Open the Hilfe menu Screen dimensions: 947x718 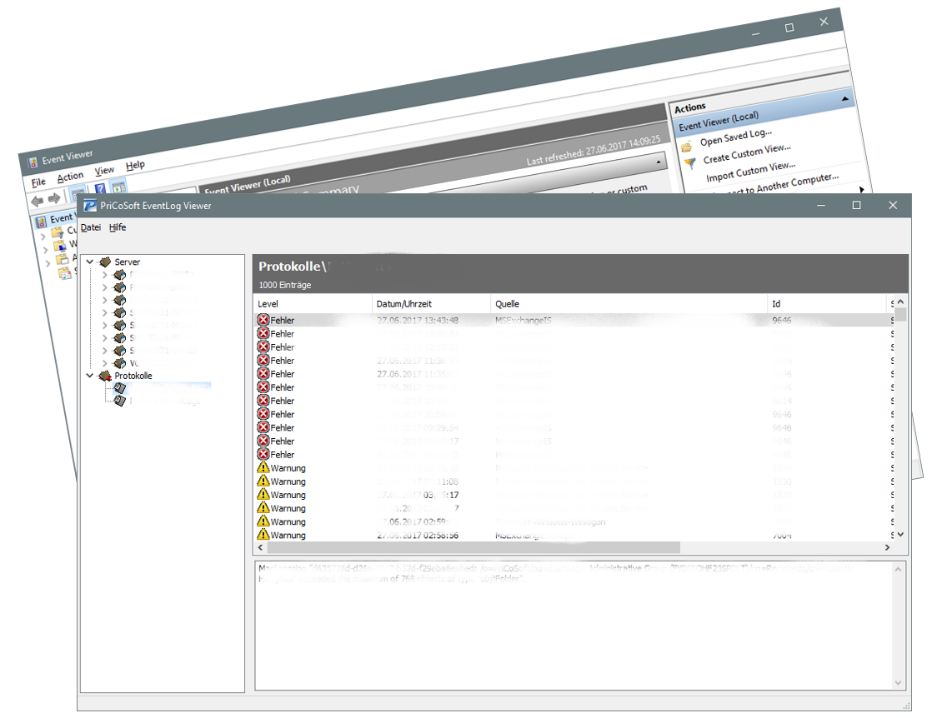click(x=118, y=228)
